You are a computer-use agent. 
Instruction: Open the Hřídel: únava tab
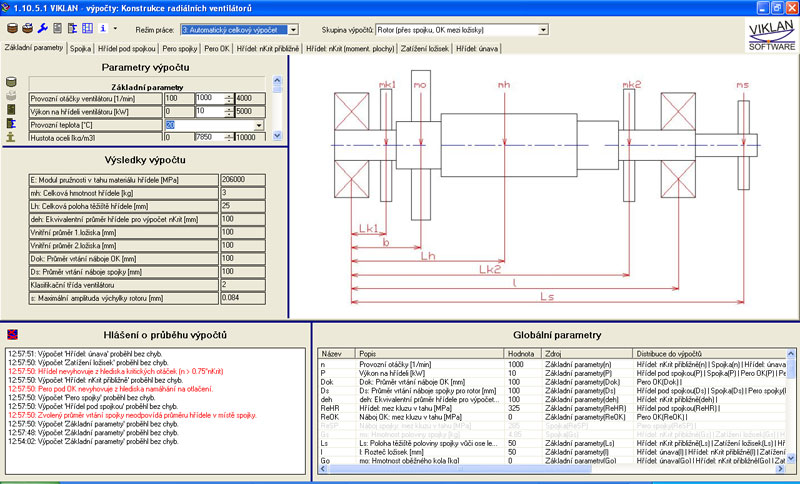tap(479, 47)
